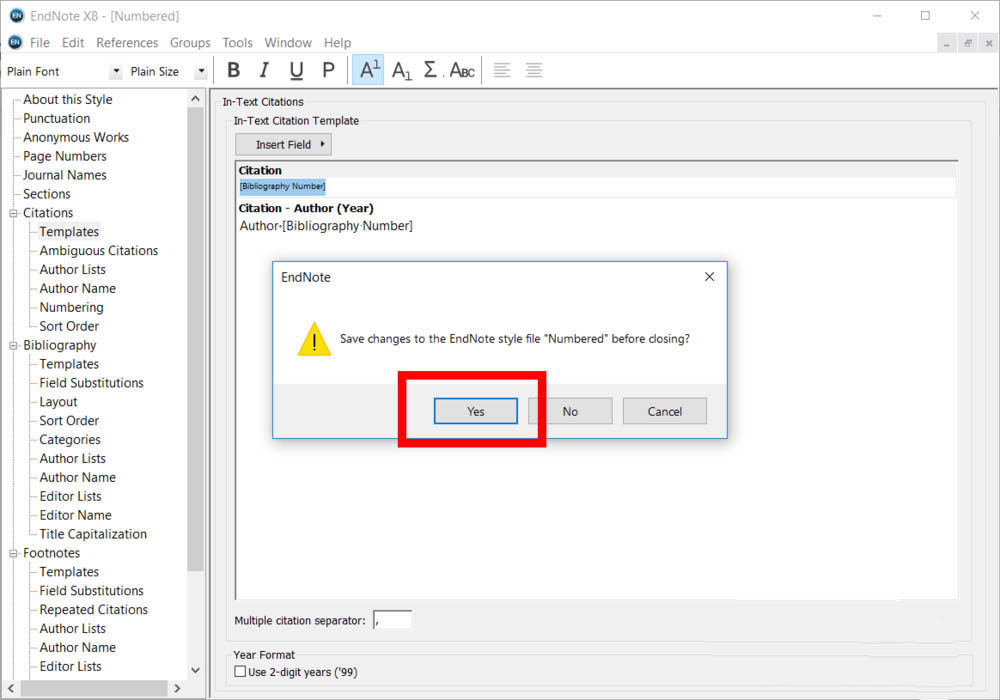Select Categories under Bibliography
Screen dimensions: 1000x700
[x=70, y=440]
